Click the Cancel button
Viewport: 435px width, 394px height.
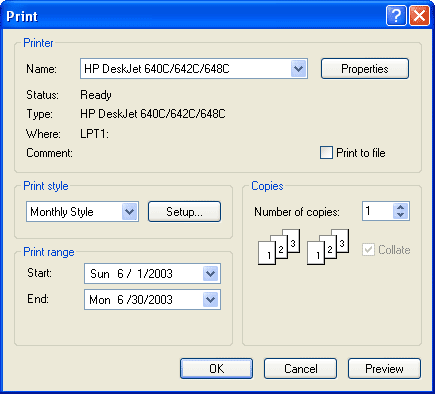[x=300, y=369]
